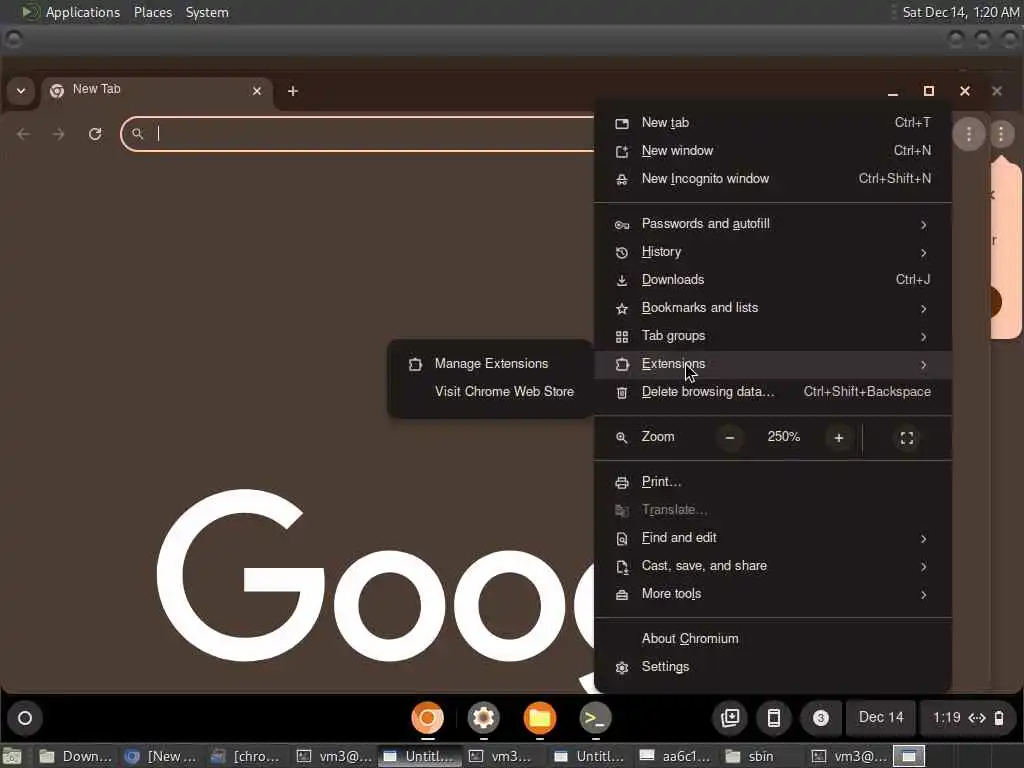Click the Dec 14 date button
The image size is (1024, 768).
click(x=881, y=718)
